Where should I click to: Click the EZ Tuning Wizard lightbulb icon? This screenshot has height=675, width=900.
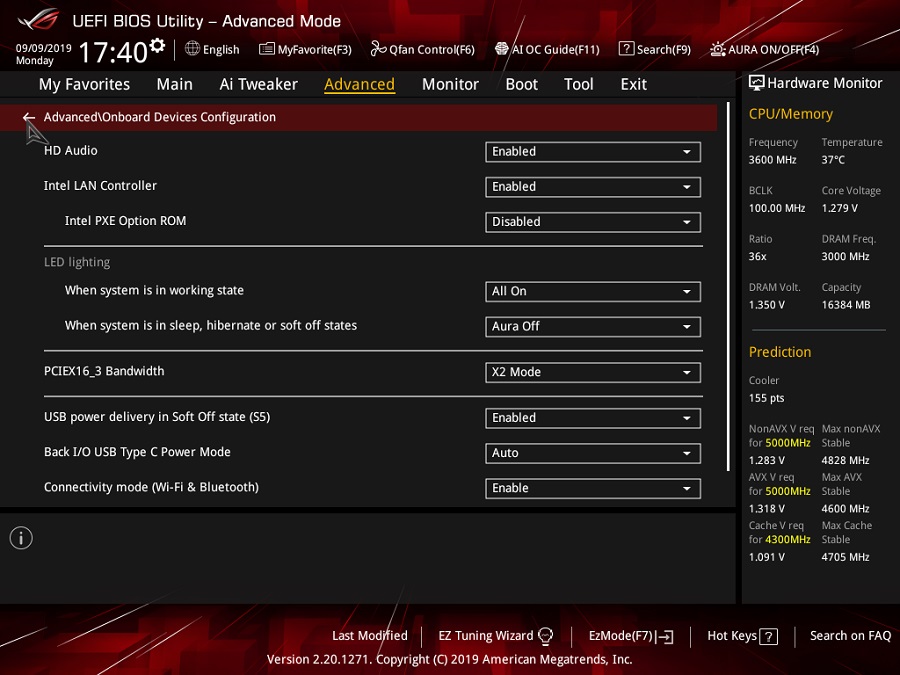545,636
